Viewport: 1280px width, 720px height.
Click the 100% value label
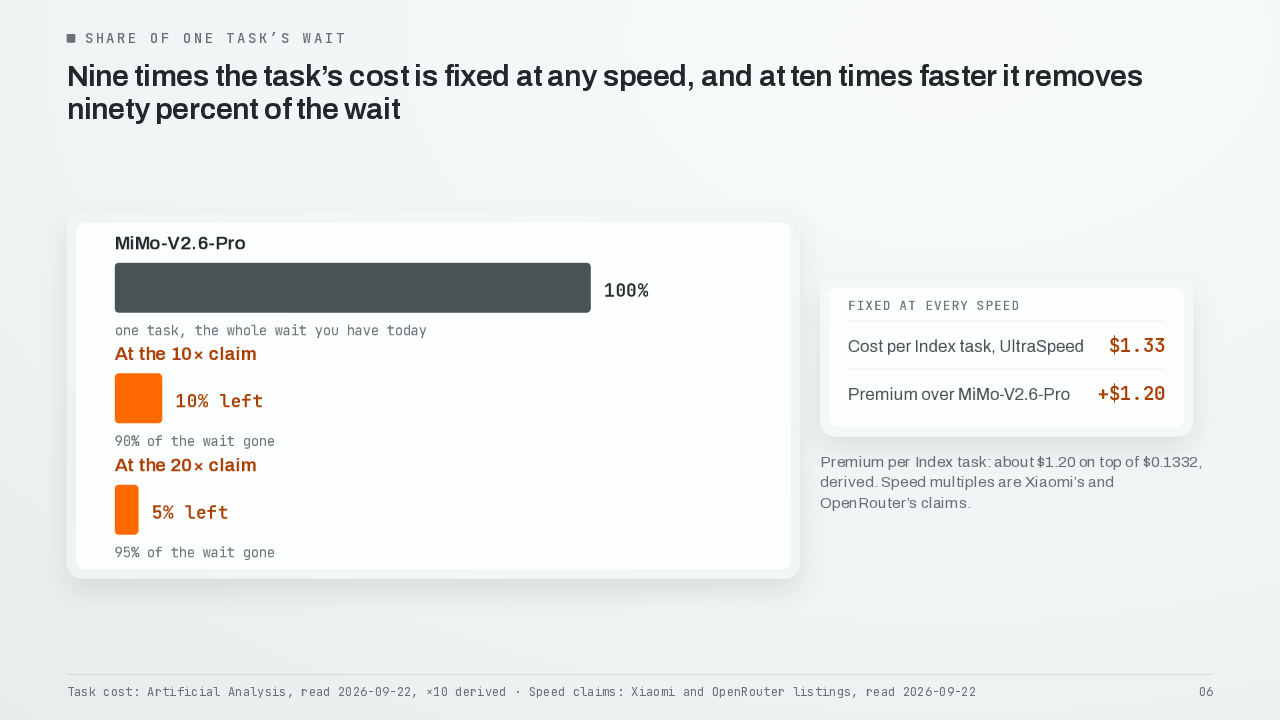pyautogui.click(x=626, y=290)
